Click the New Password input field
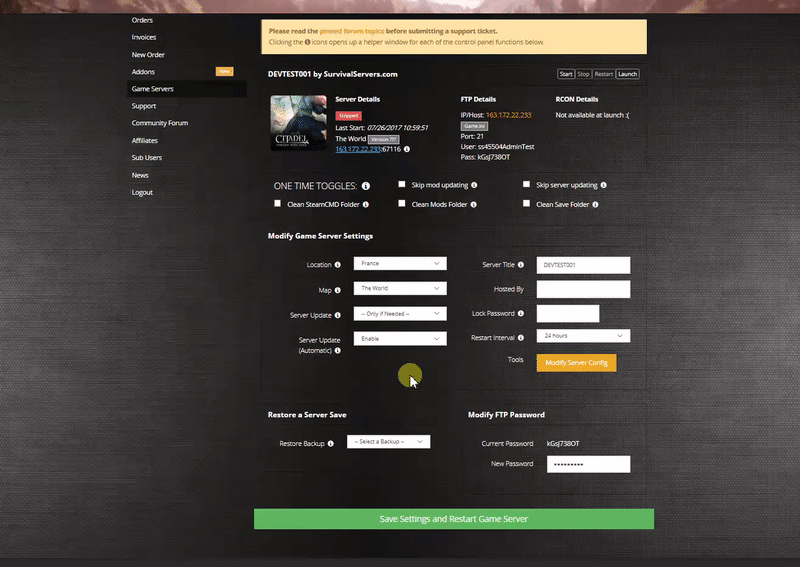Viewport: 800px width, 567px height. pyautogui.click(x=588, y=464)
